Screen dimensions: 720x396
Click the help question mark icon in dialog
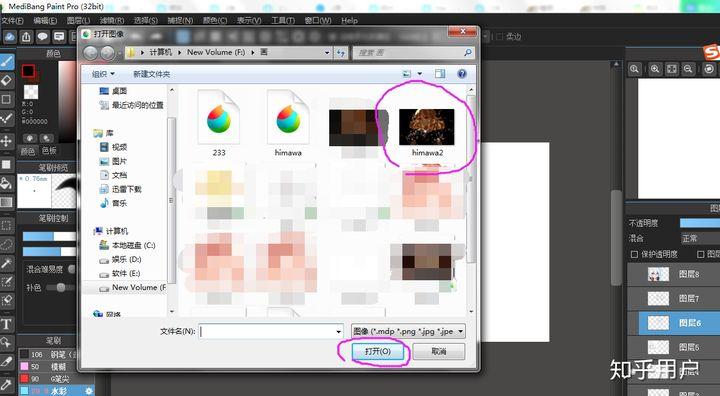point(462,74)
